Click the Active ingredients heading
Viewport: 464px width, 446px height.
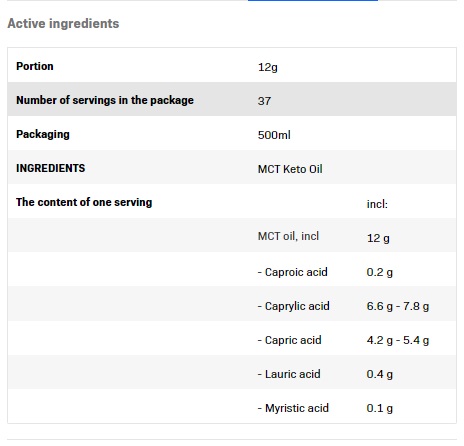click(x=63, y=24)
